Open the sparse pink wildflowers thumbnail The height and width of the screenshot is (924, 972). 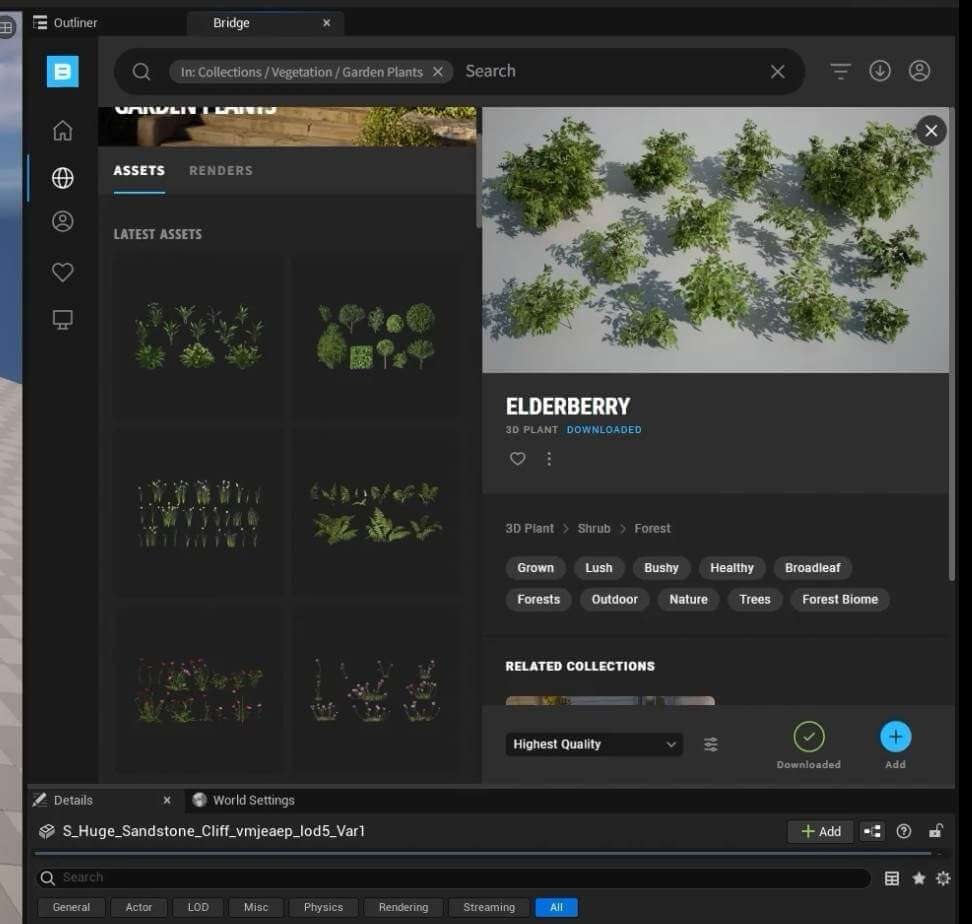376,690
